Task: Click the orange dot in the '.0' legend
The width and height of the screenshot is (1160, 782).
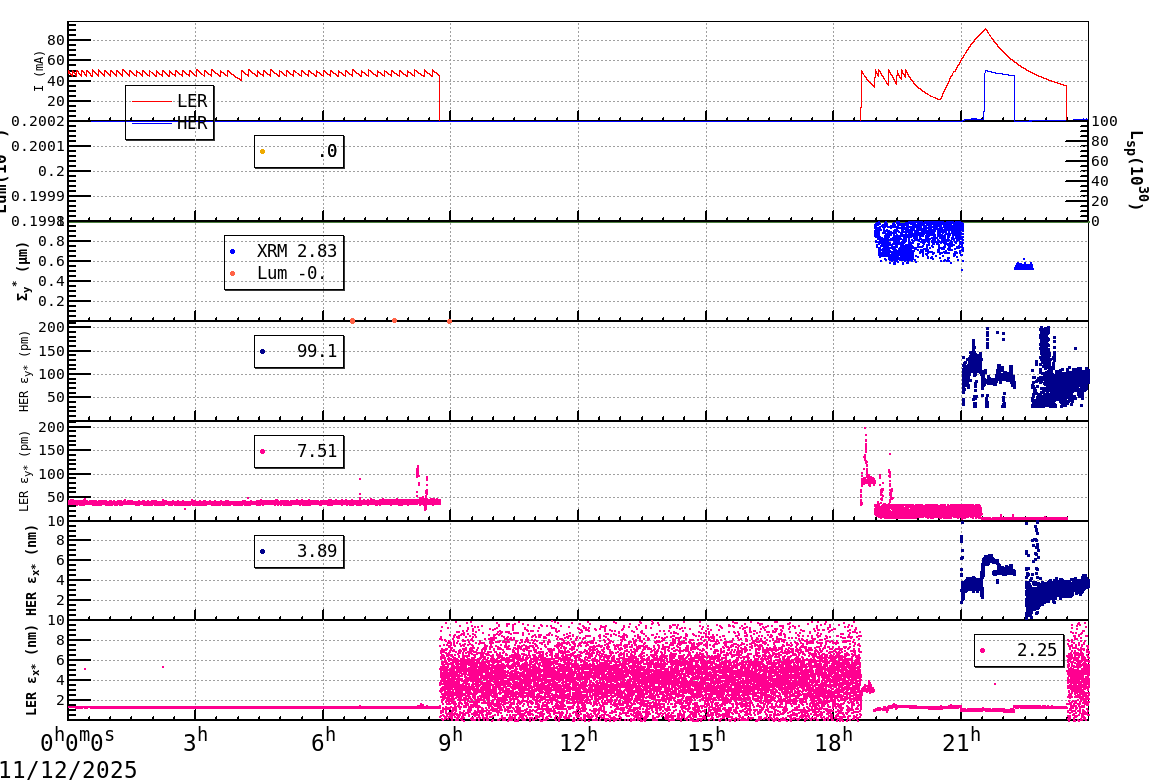Action: tap(263, 152)
